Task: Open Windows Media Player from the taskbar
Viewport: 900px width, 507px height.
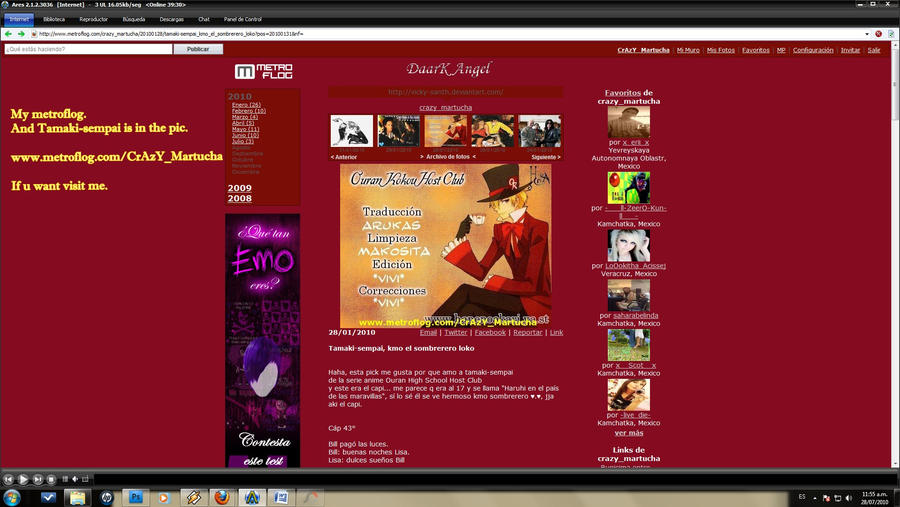Action: pyautogui.click(x=164, y=497)
